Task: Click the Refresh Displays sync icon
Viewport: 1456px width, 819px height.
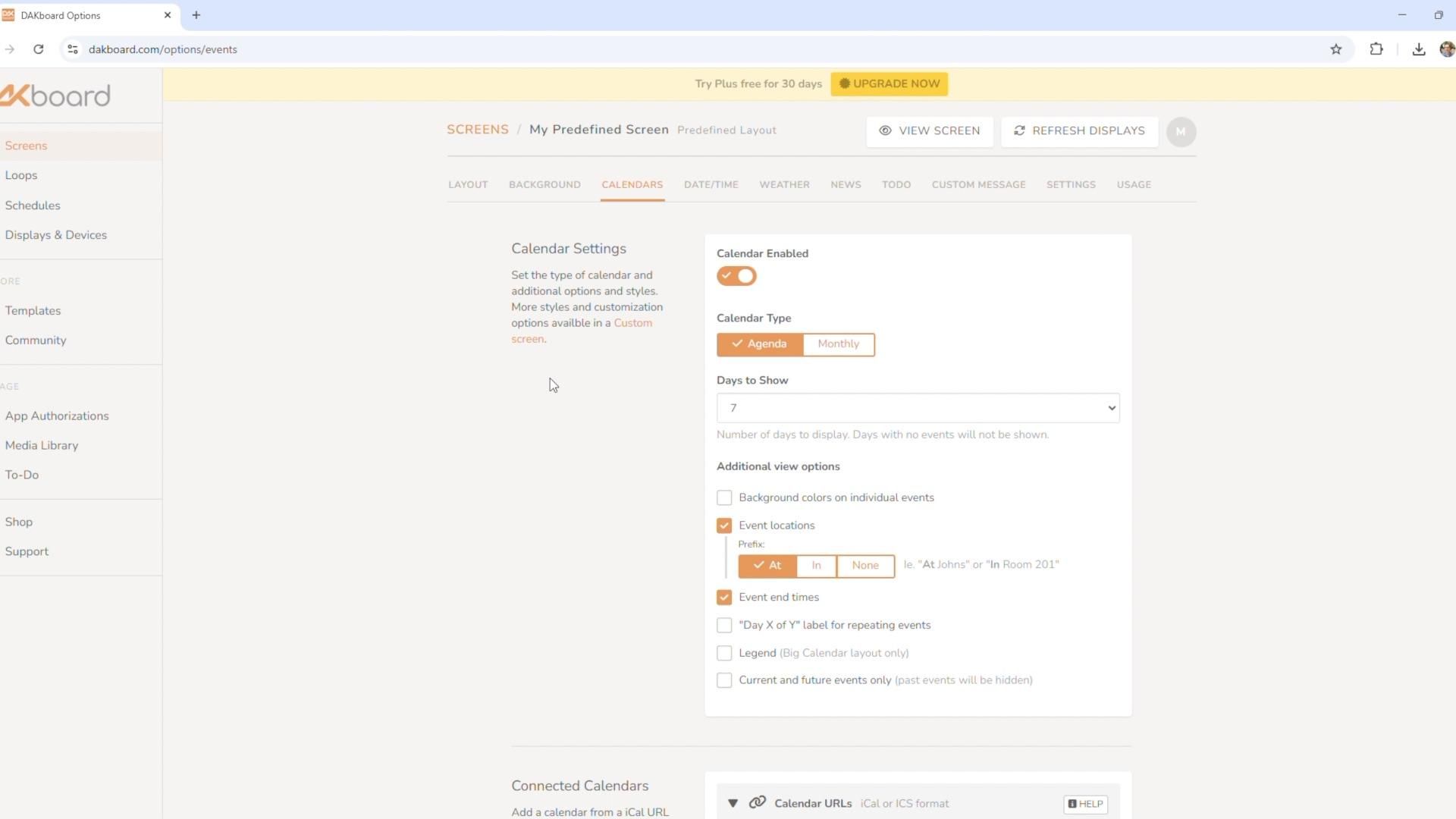Action: pos(1019,130)
